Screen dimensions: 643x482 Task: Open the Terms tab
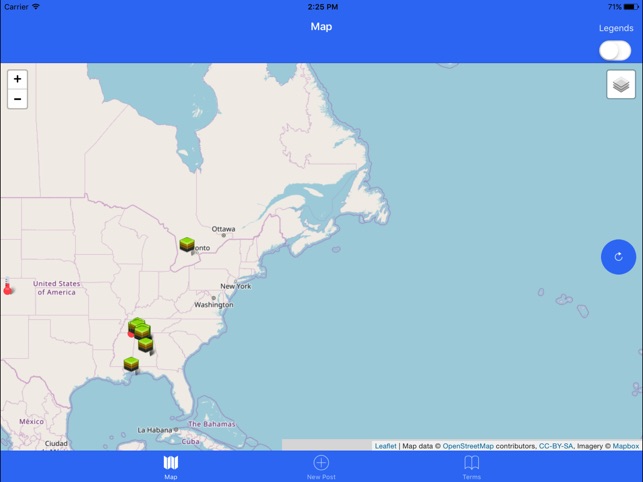tap(472, 467)
